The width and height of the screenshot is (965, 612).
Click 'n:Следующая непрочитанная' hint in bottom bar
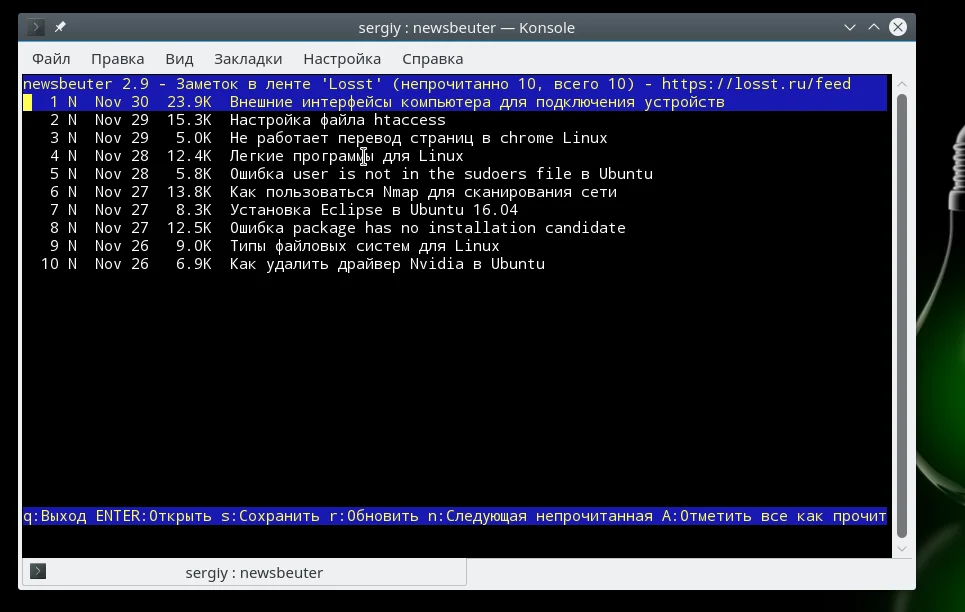540,516
